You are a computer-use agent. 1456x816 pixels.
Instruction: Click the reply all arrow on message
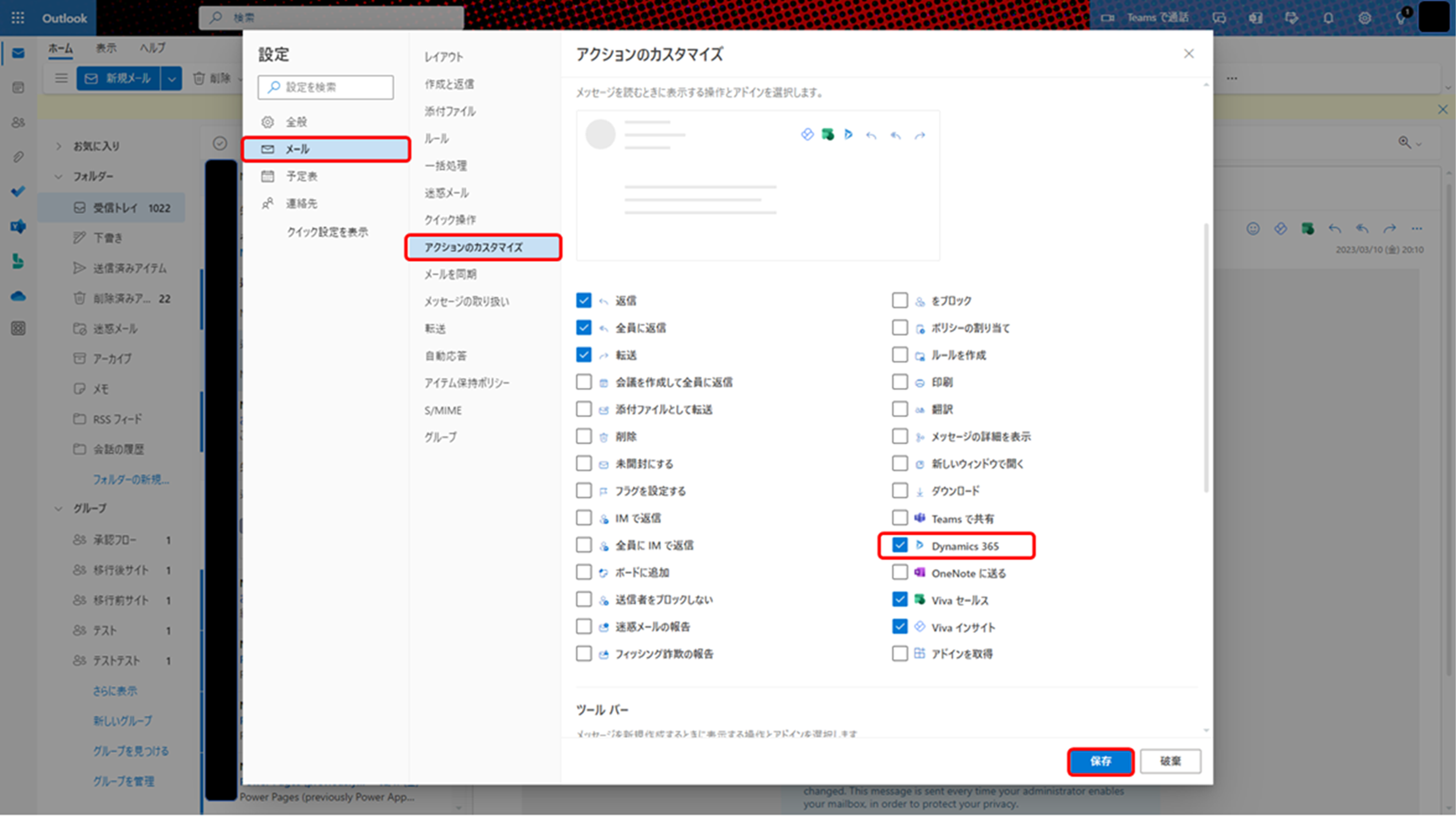pyautogui.click(x=1362, y=229)
